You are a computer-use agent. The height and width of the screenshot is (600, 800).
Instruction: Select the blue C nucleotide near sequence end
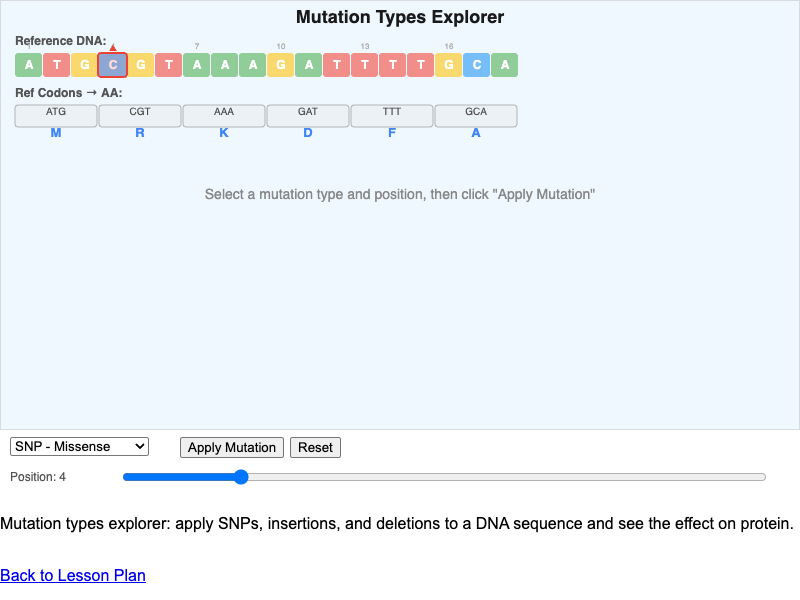[x=477, y=66]
